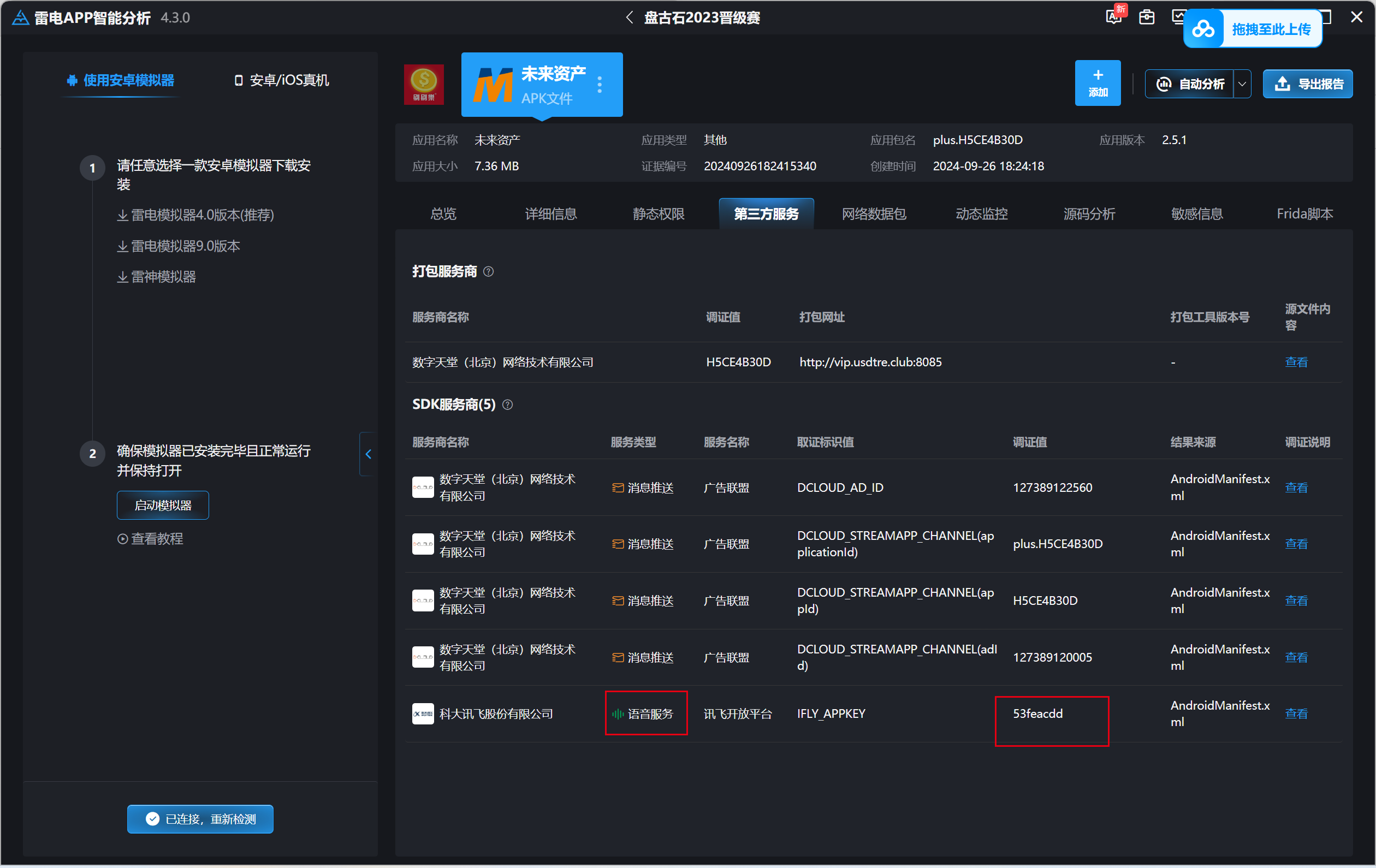1376x868 pixels.
Task: Select 讯飞开放平台 service name cell
Action: pos(737,714)
